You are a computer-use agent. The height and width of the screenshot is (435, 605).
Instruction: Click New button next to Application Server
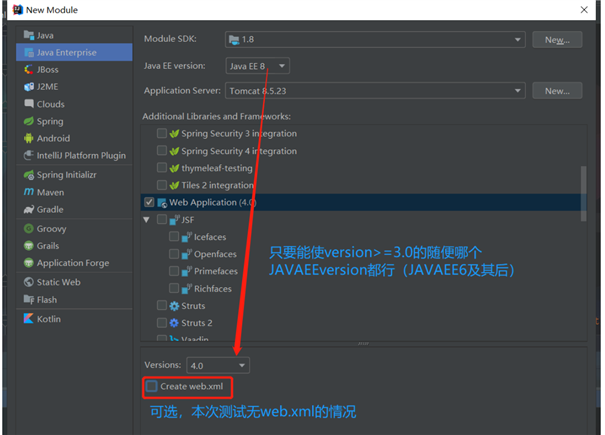557,91
